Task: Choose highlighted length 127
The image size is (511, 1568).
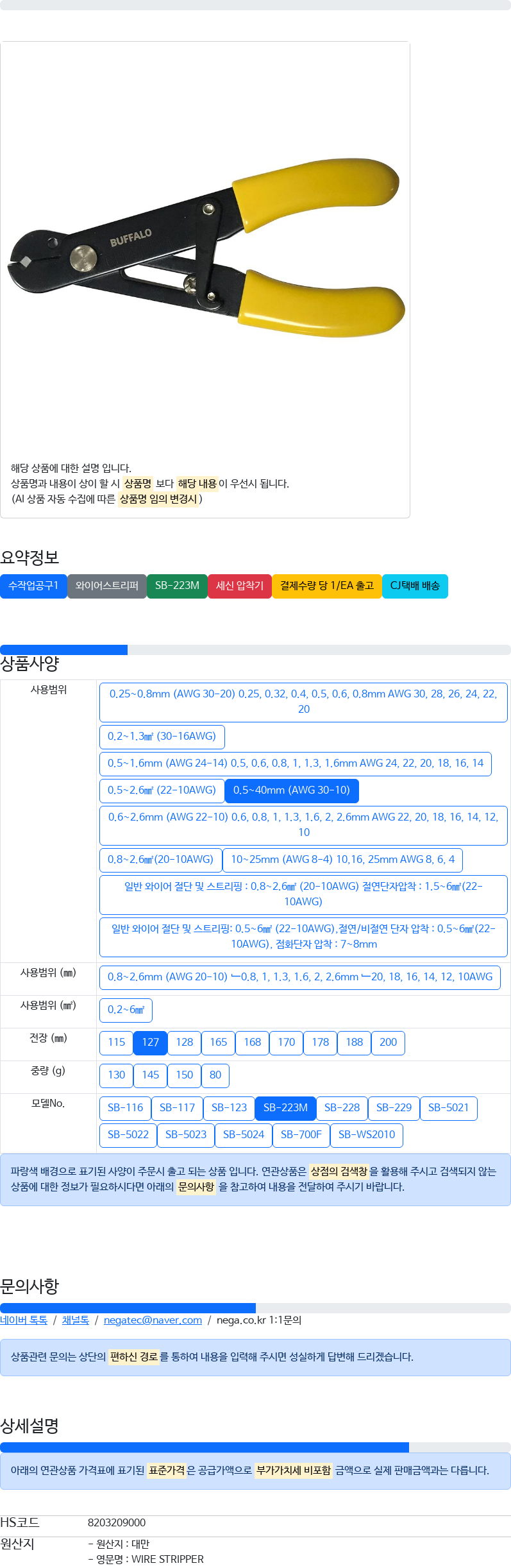Action: [x=150, y=1043]
